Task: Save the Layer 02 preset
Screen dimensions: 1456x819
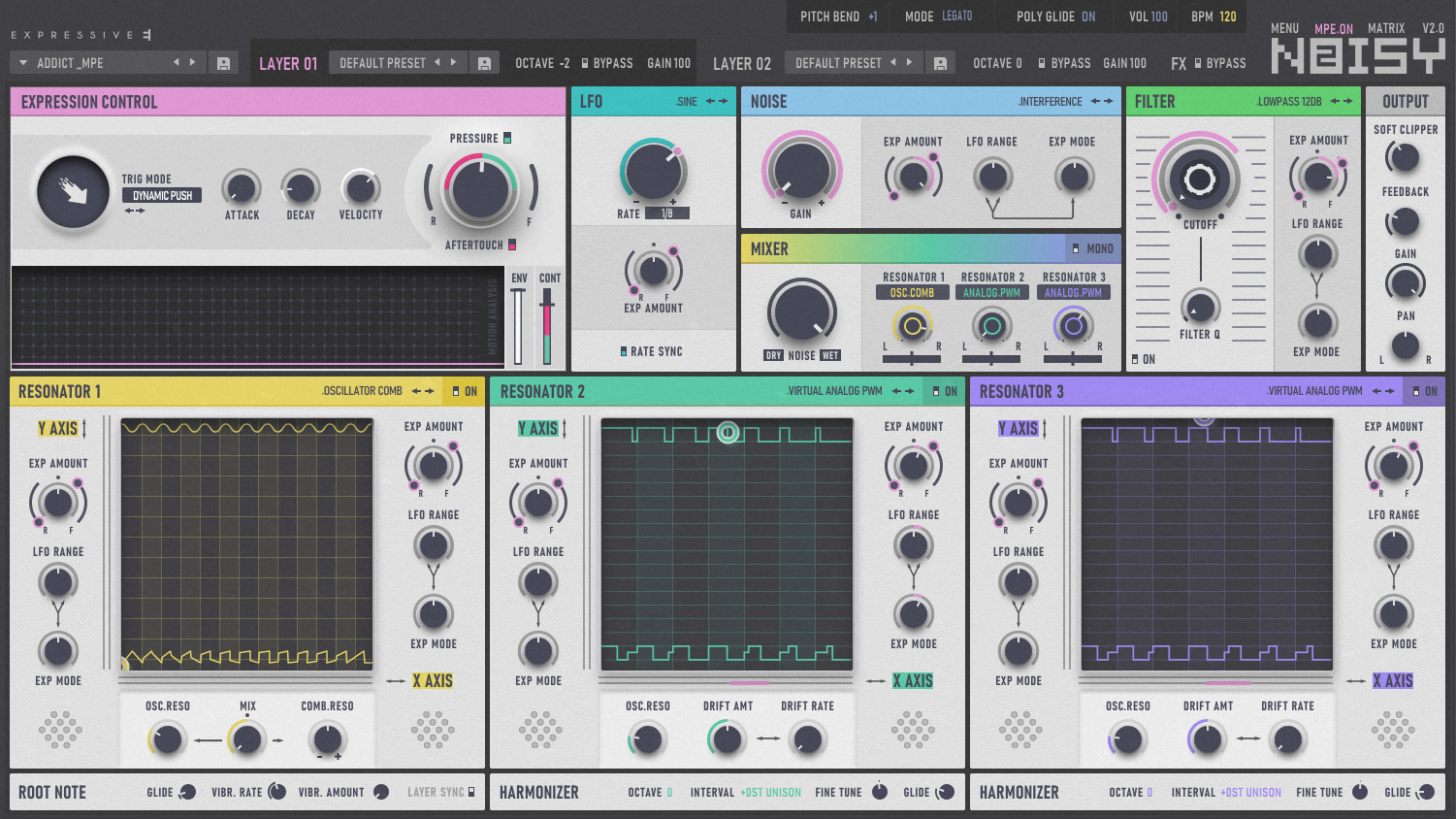Action: point(939,63)
